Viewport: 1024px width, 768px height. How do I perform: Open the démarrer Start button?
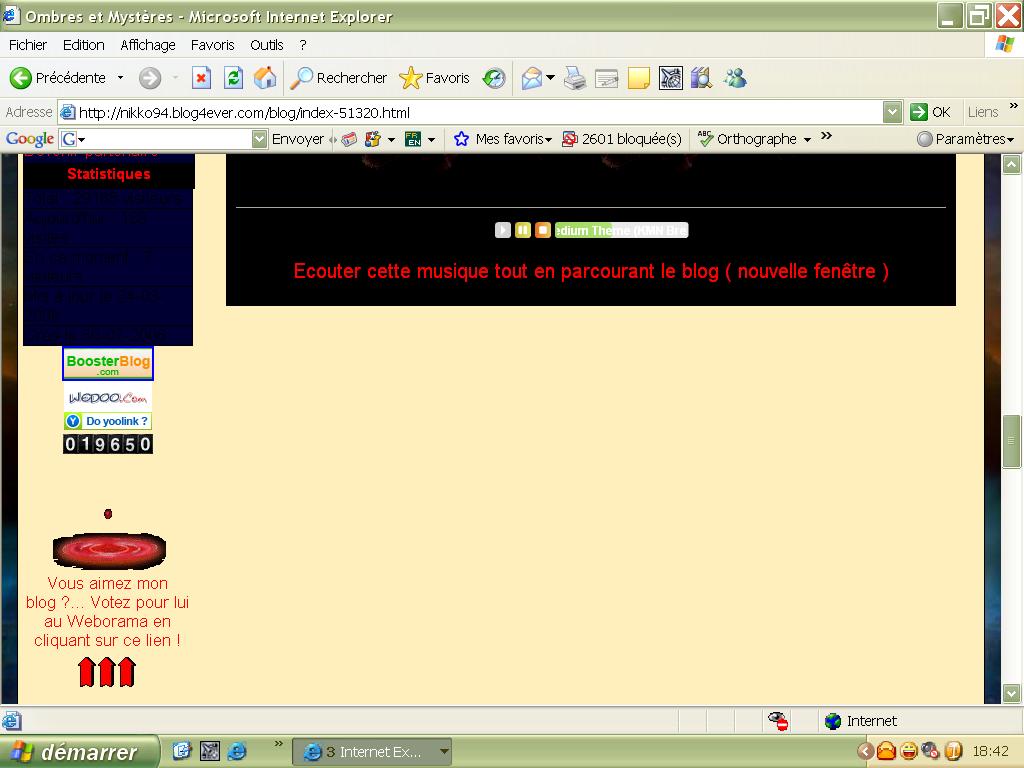pos(78,752)
